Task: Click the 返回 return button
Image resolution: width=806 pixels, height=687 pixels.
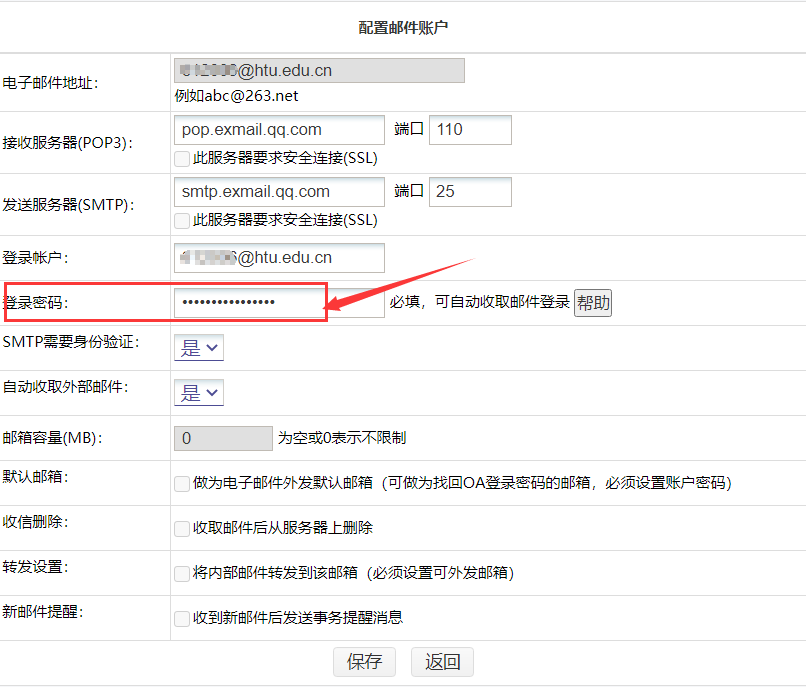Action: [442, 662]
